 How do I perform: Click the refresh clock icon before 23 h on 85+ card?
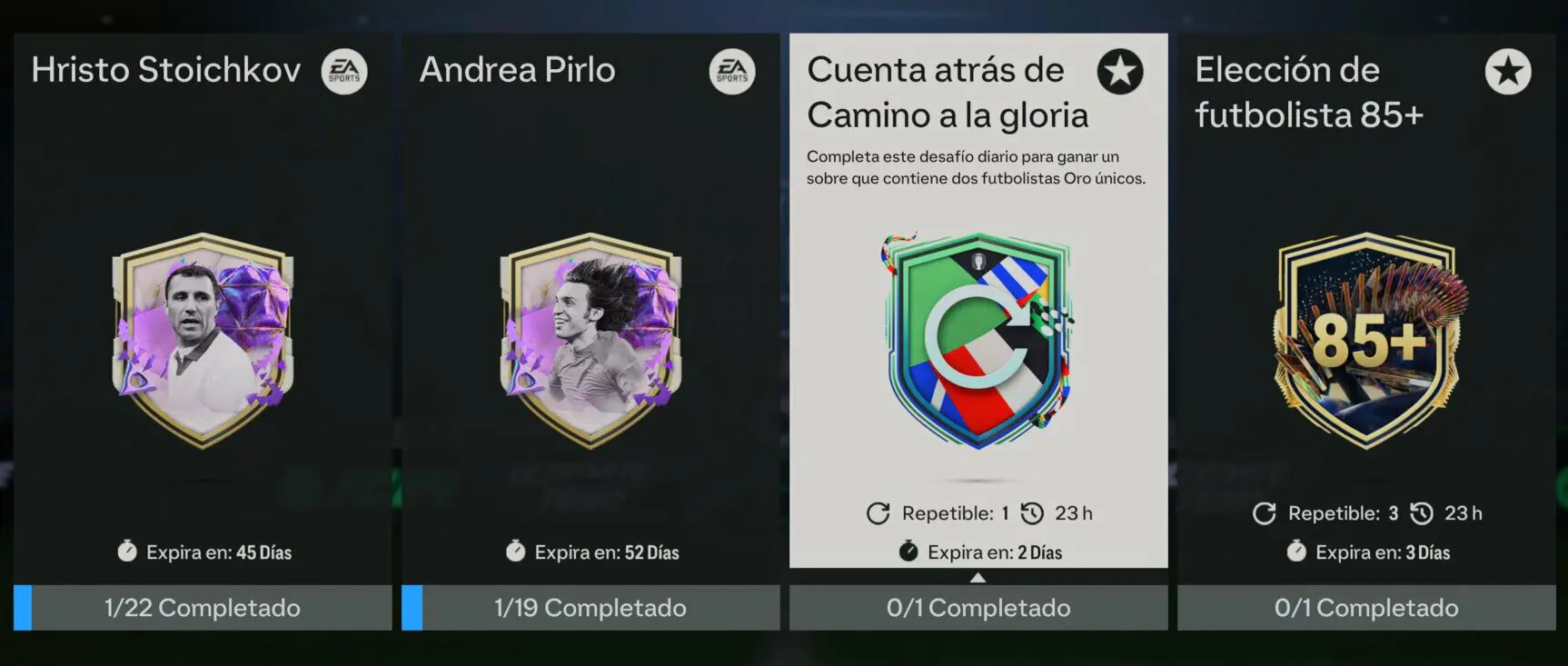click(x=1422, y=513)
